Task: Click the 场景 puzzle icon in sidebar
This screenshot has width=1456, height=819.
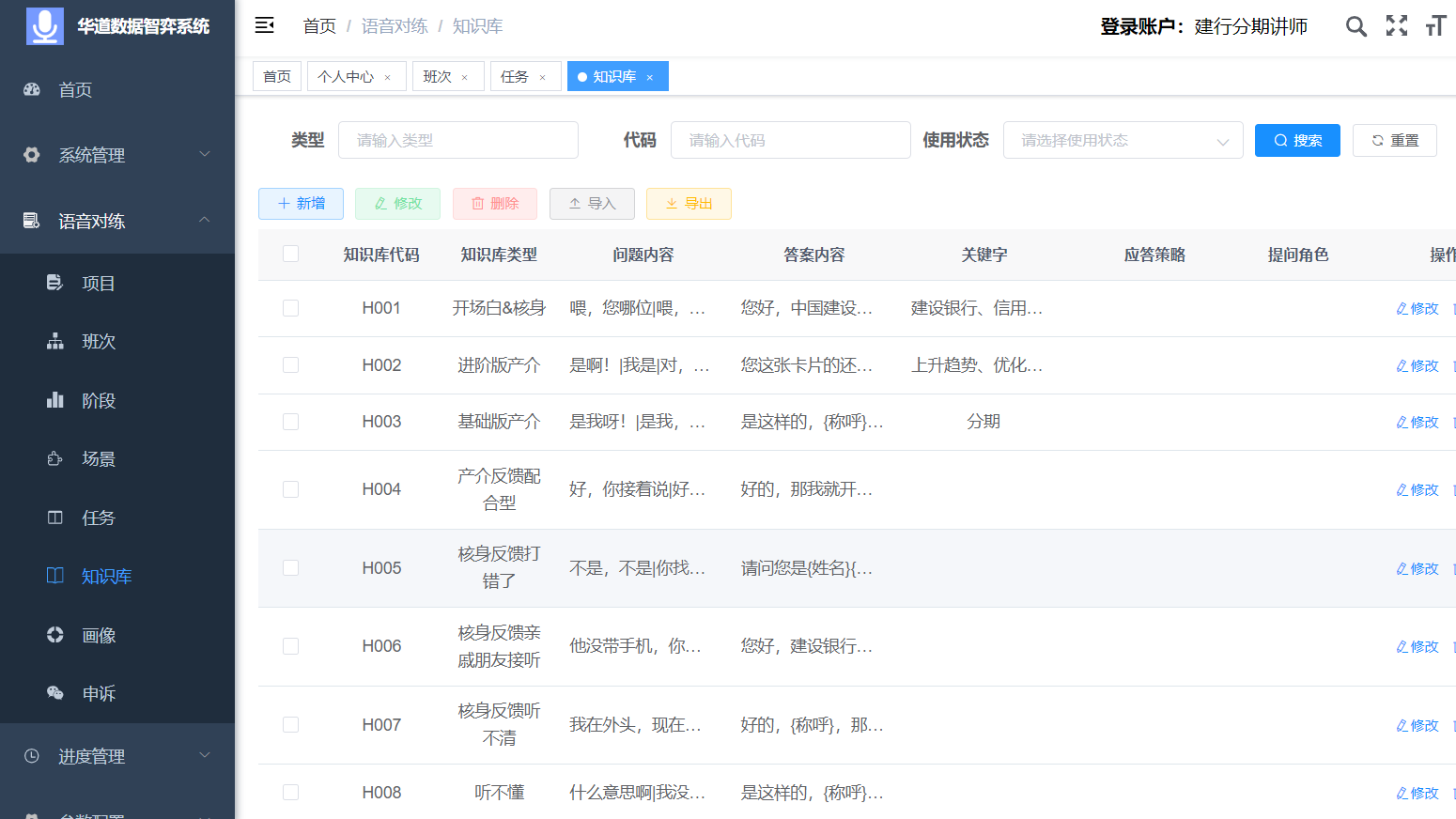Action: [x=55, y=458]
